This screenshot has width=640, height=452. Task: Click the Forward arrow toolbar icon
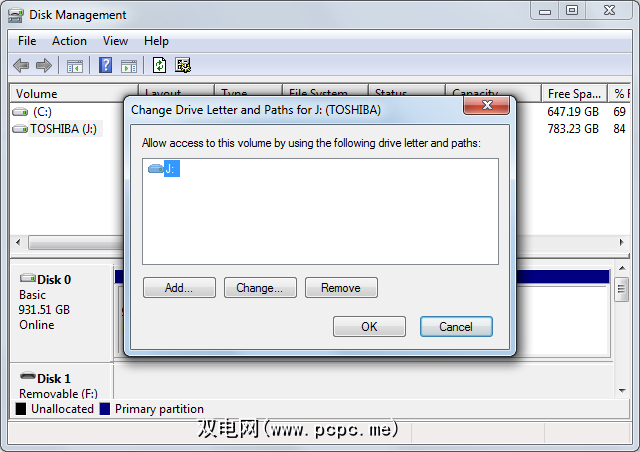pyautogui.click(x=44, y=65)
